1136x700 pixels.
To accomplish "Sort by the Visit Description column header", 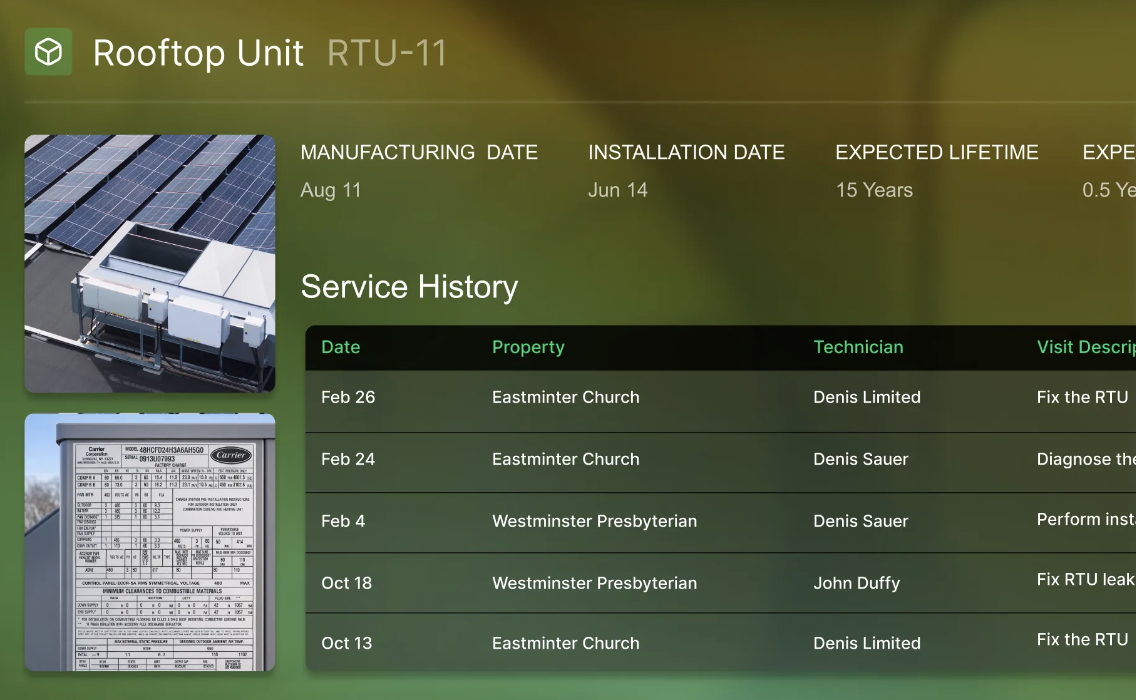I will click(1086, 347).
